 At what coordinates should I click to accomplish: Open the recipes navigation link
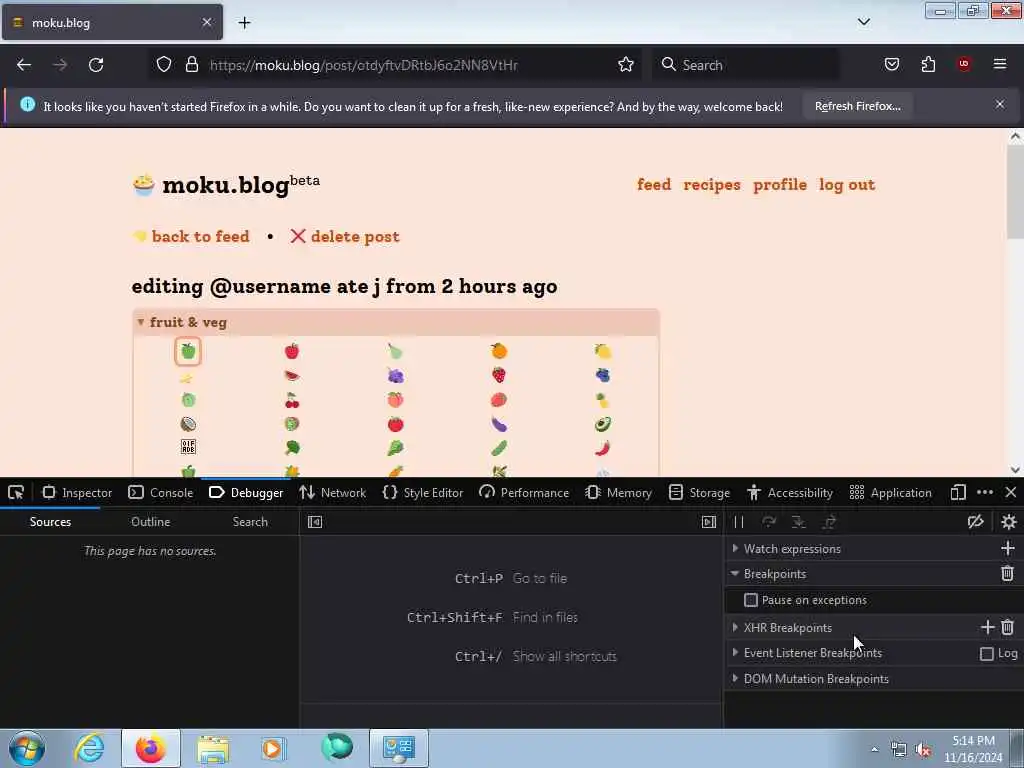coord(712,185)
